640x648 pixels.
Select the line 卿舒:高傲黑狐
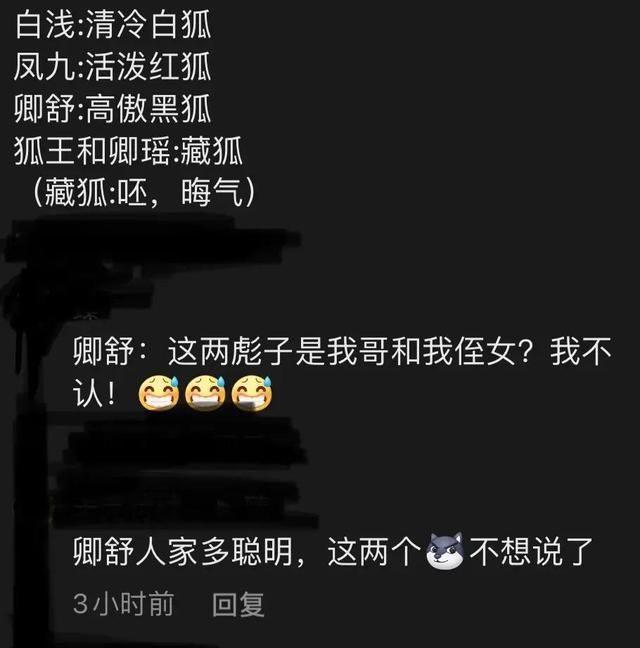coord(113,109)
